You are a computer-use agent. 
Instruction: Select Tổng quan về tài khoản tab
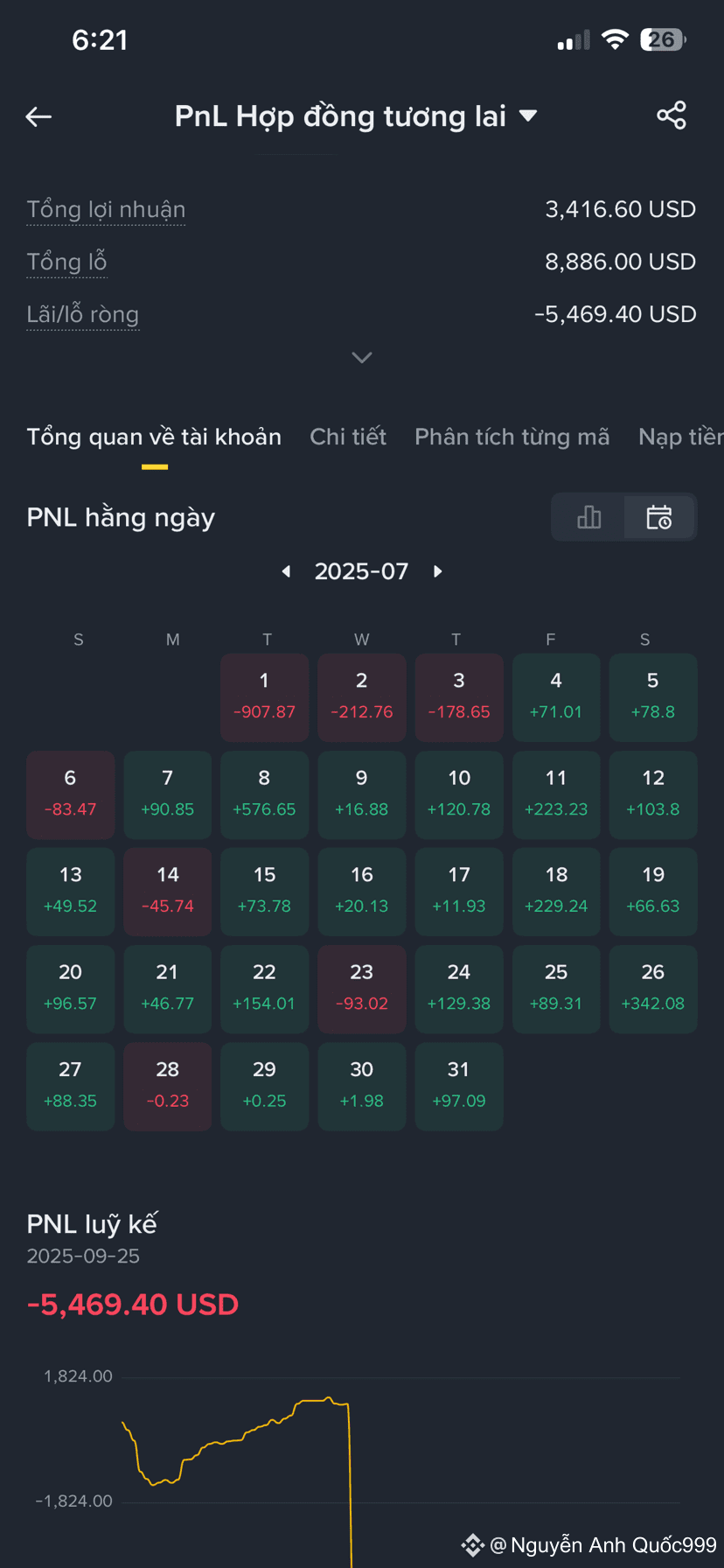[x=154, y=437]
